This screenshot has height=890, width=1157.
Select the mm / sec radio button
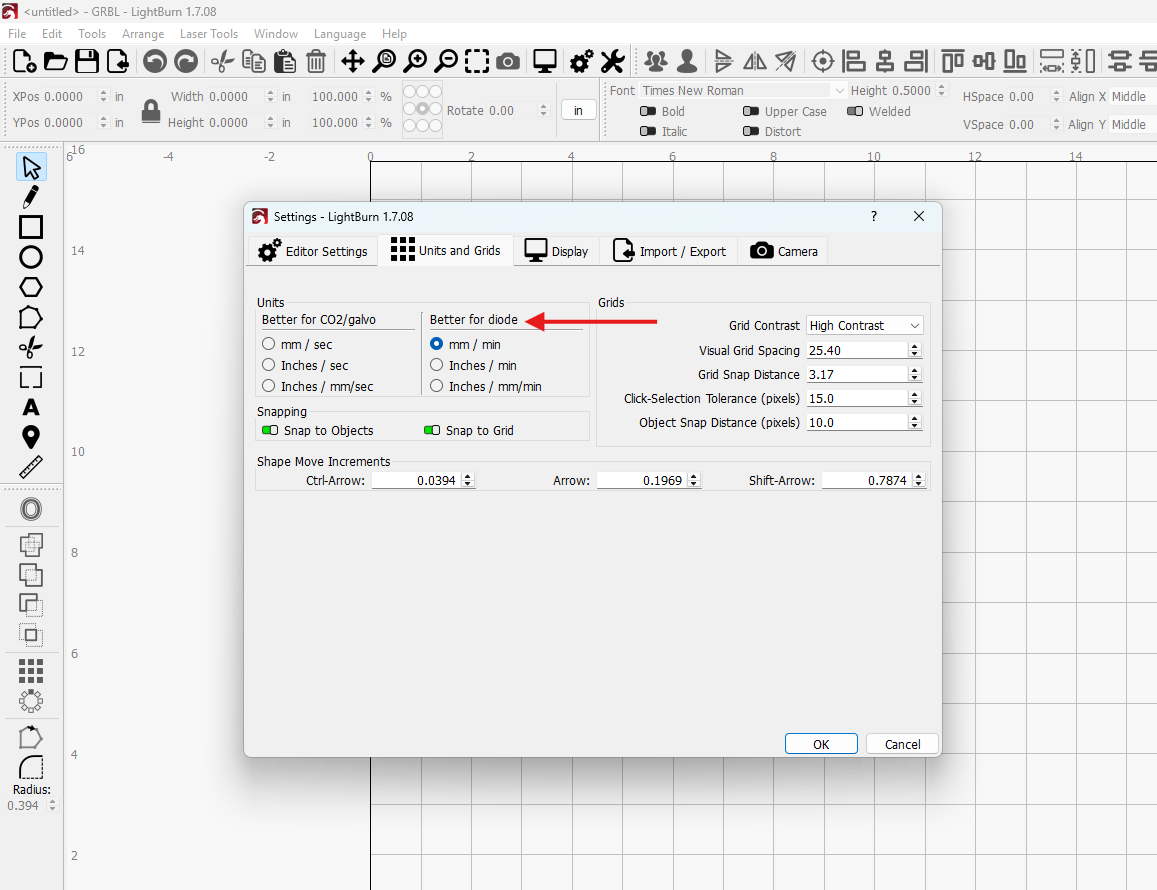[269, 344]
